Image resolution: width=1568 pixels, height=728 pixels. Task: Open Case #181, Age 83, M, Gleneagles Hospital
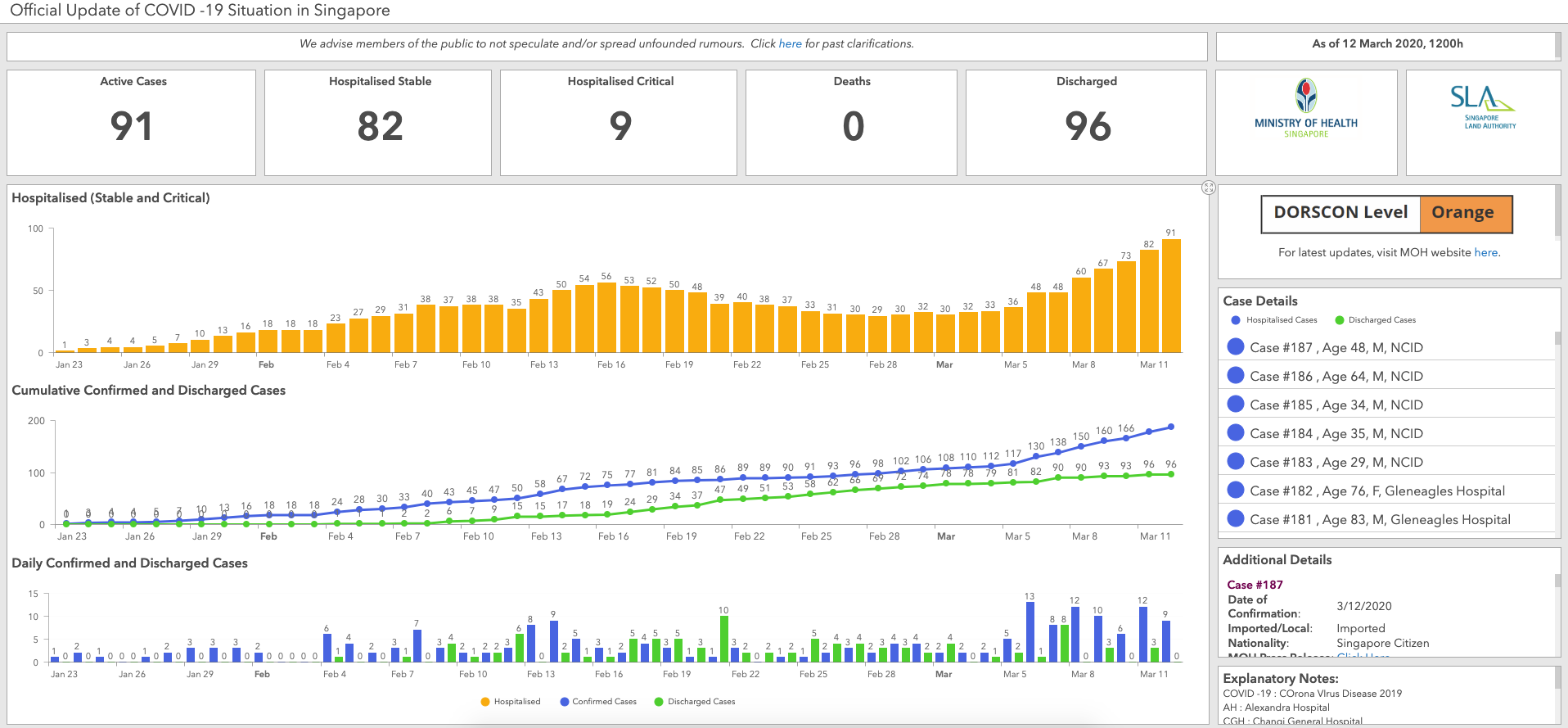pyautogui.click(x=1387, y=519)
